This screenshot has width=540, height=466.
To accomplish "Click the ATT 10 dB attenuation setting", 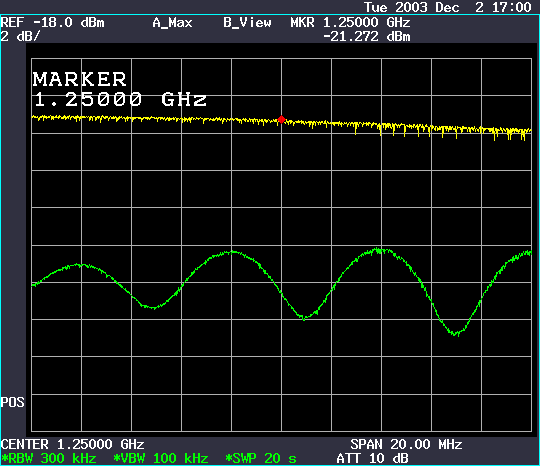I will click(x=372, y=458).
